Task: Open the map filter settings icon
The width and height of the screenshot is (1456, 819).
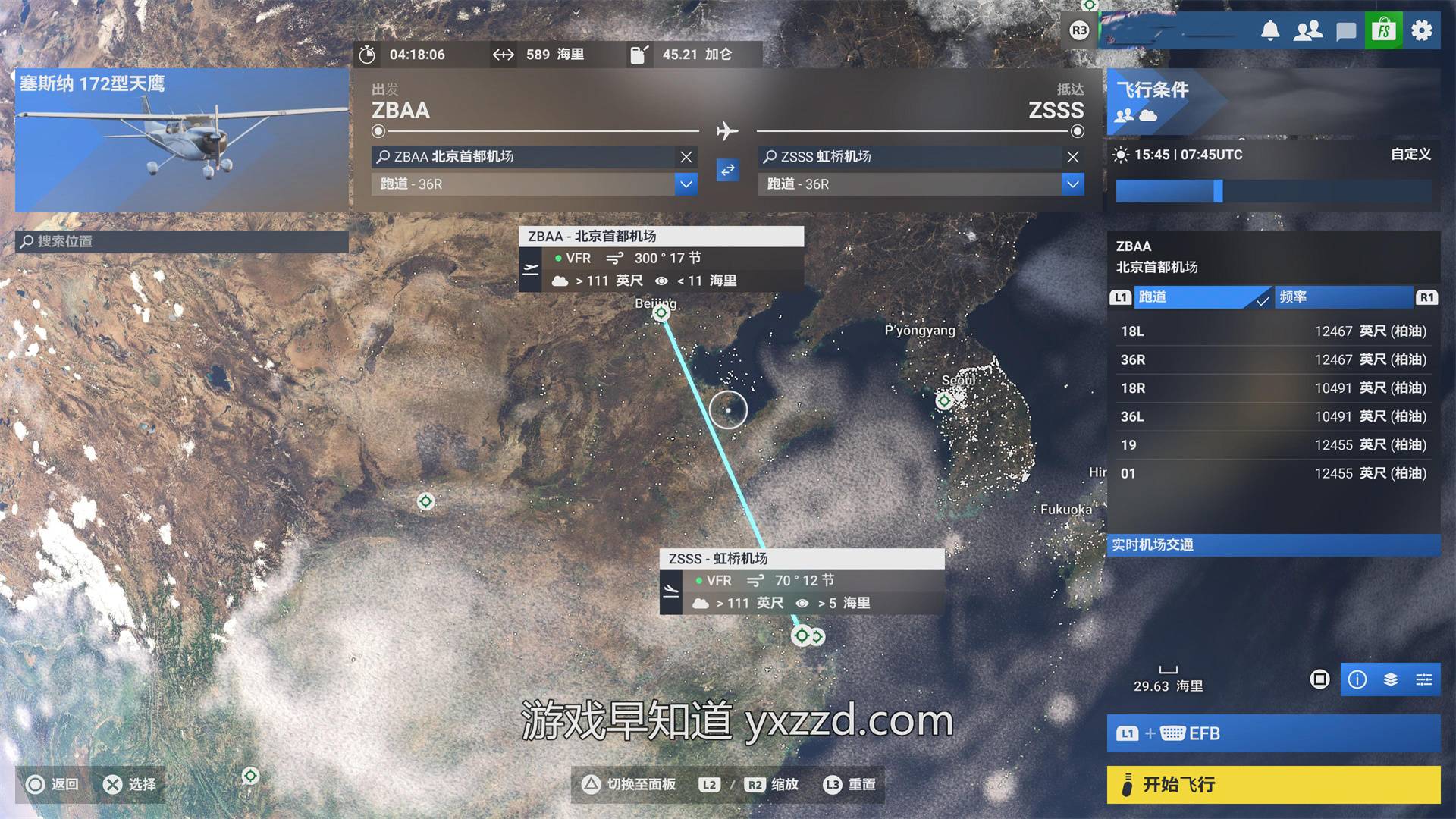Action: pos(1424,679)
